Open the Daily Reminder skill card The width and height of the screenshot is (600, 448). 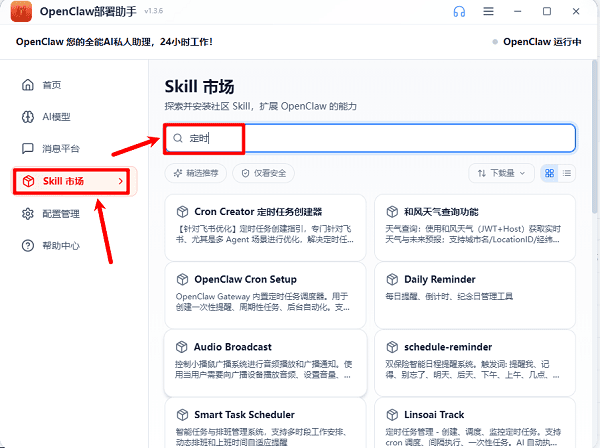click(x=475, y=295)
